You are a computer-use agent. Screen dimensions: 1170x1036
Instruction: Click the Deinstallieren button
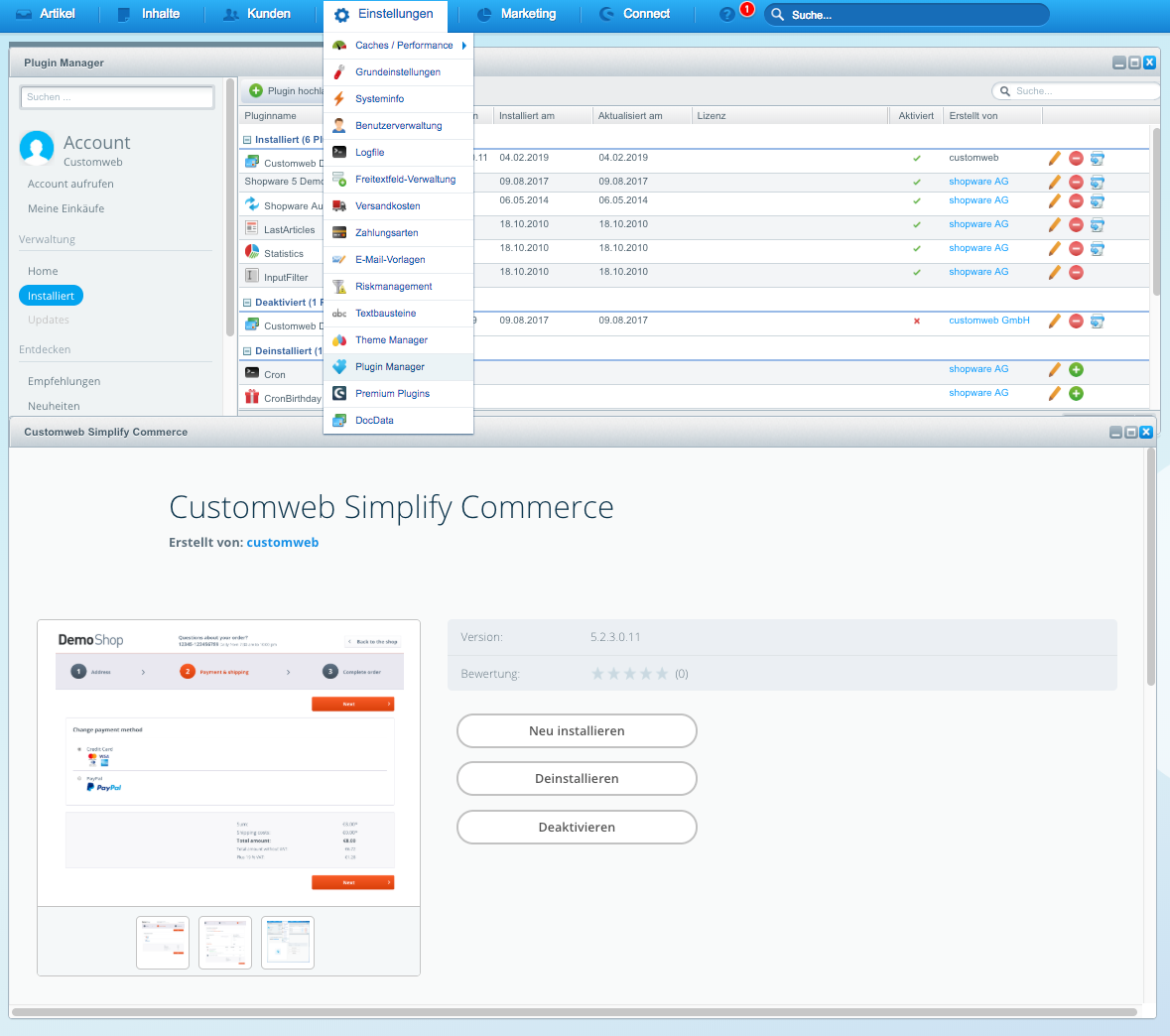(x=577, y=779)
